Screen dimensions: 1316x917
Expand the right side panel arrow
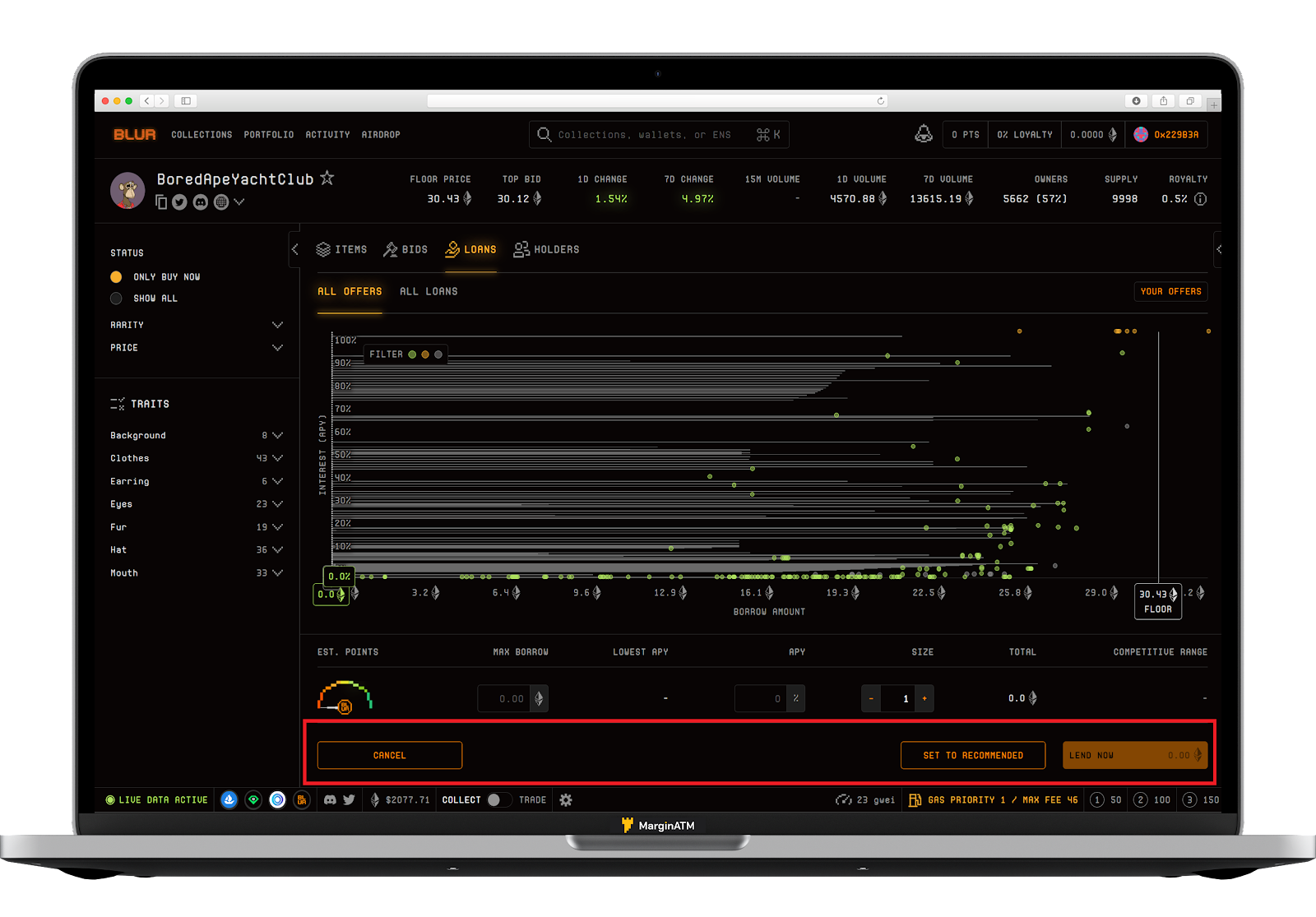click(x=1218, y=249)
